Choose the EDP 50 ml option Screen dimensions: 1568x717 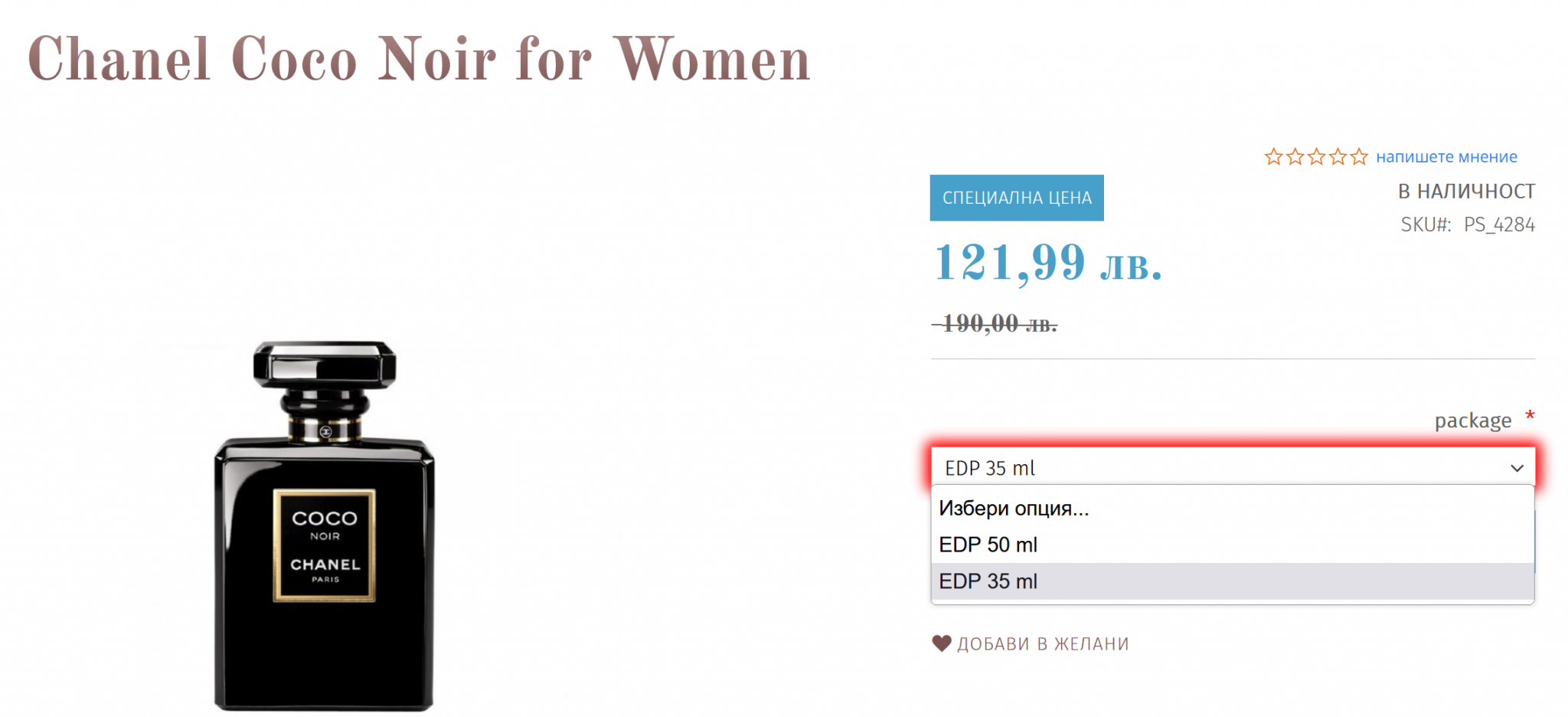click(x=988, y=545)
